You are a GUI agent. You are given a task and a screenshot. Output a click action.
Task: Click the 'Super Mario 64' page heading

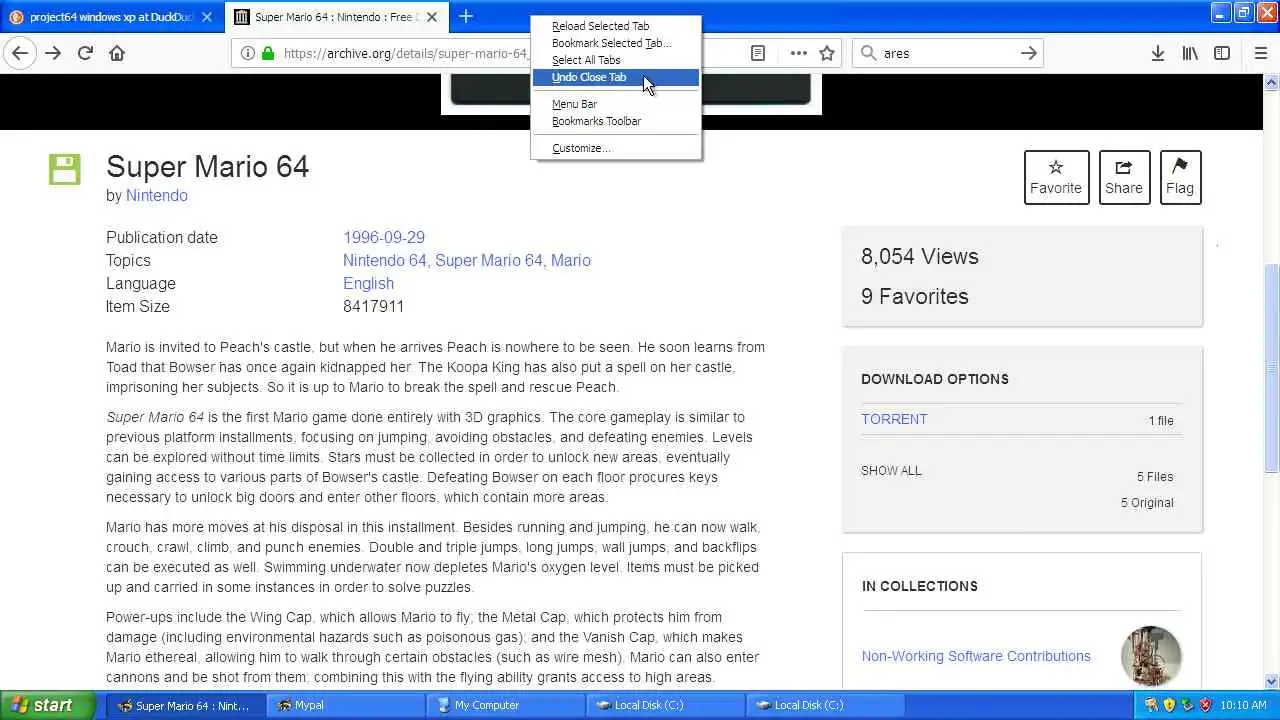[207, 166]
